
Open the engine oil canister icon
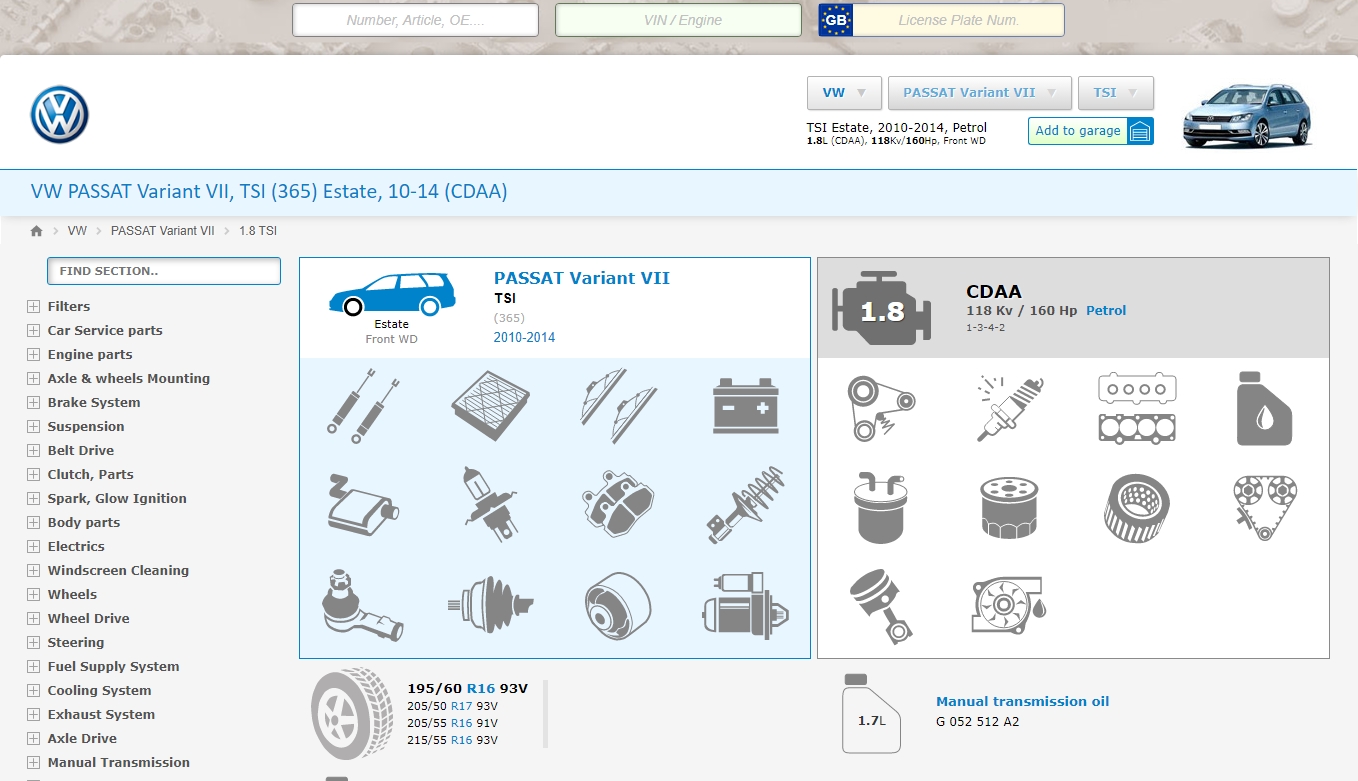coord(1264,408)
